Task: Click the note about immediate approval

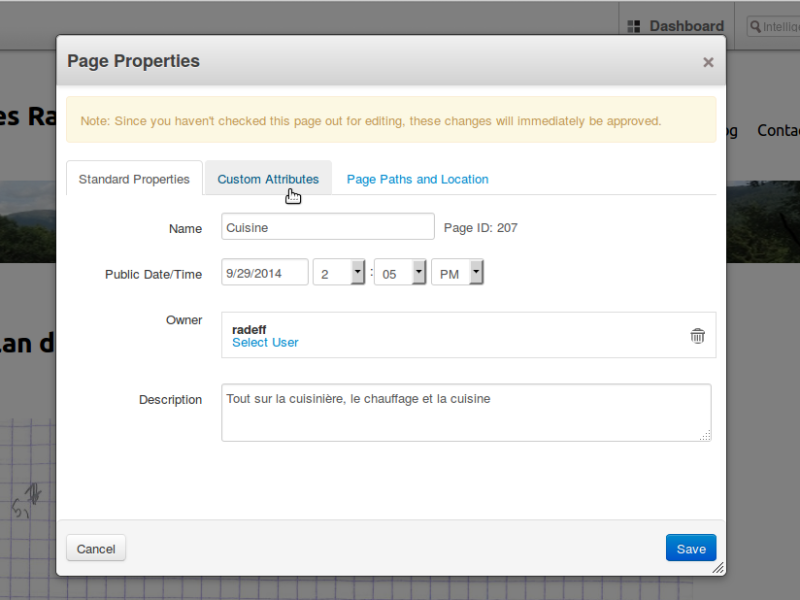Action: coord(371,121)
